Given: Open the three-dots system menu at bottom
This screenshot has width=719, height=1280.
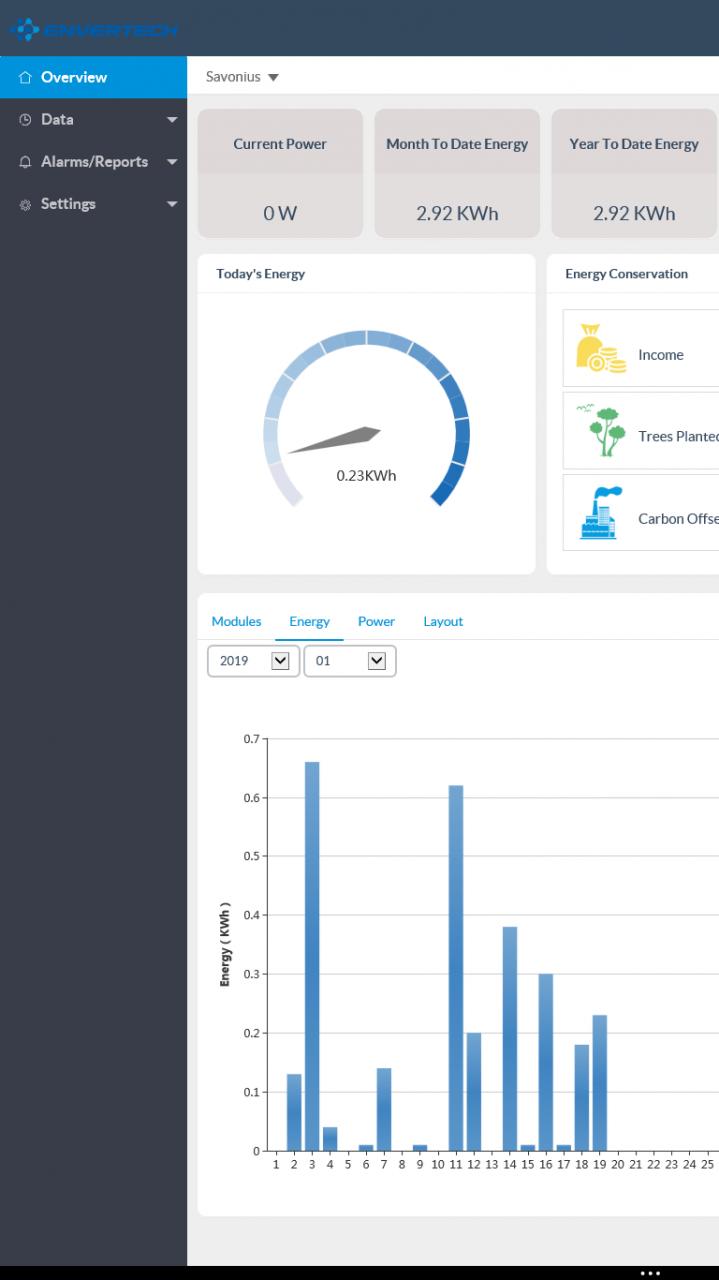Looking at the screenshot, I should (x=650, y=1273).
